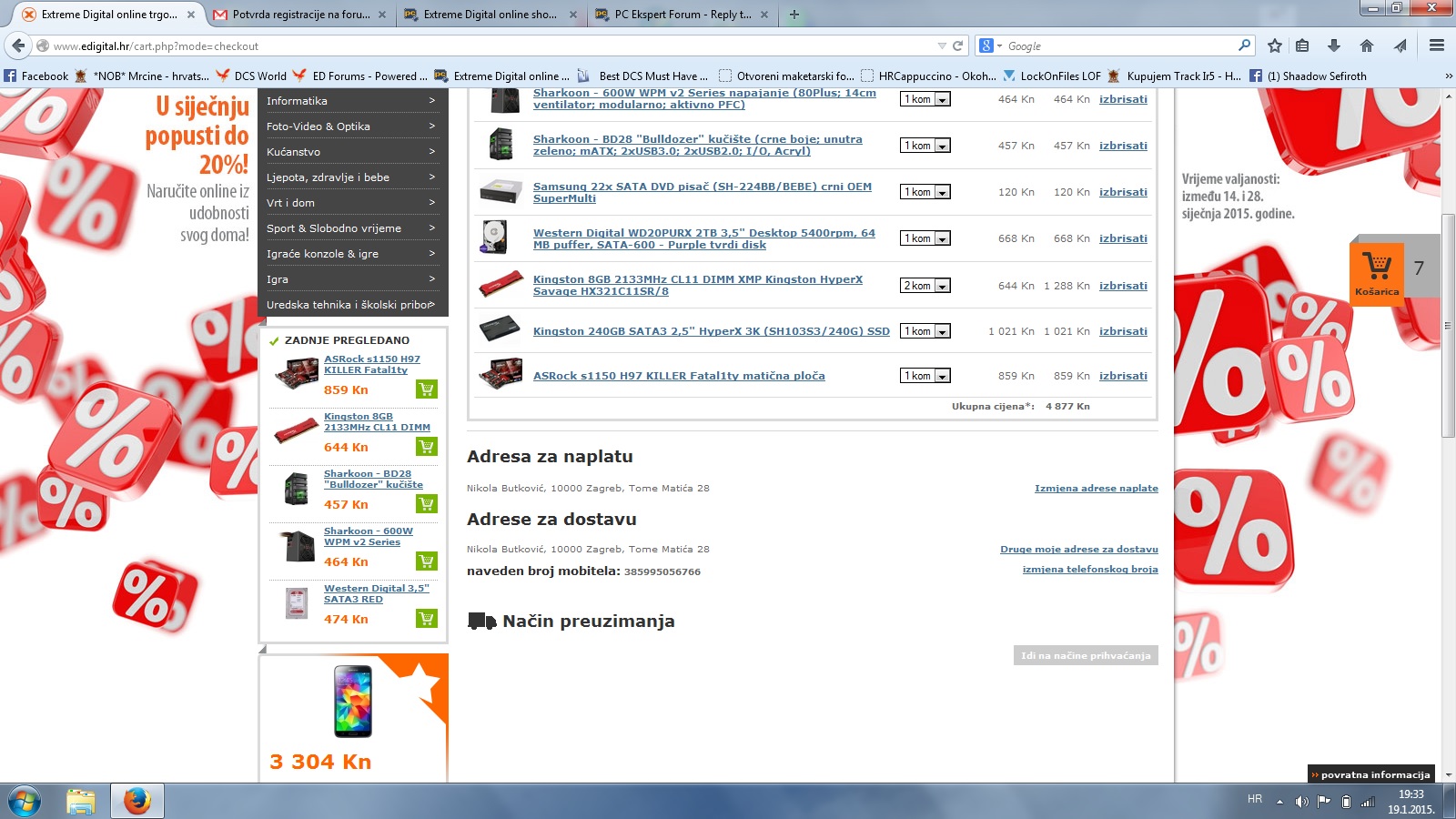The image size is (1456, 819).
Task: Open the Sport & Slobodno vrijeme category
Action: (x=352, y=228)
